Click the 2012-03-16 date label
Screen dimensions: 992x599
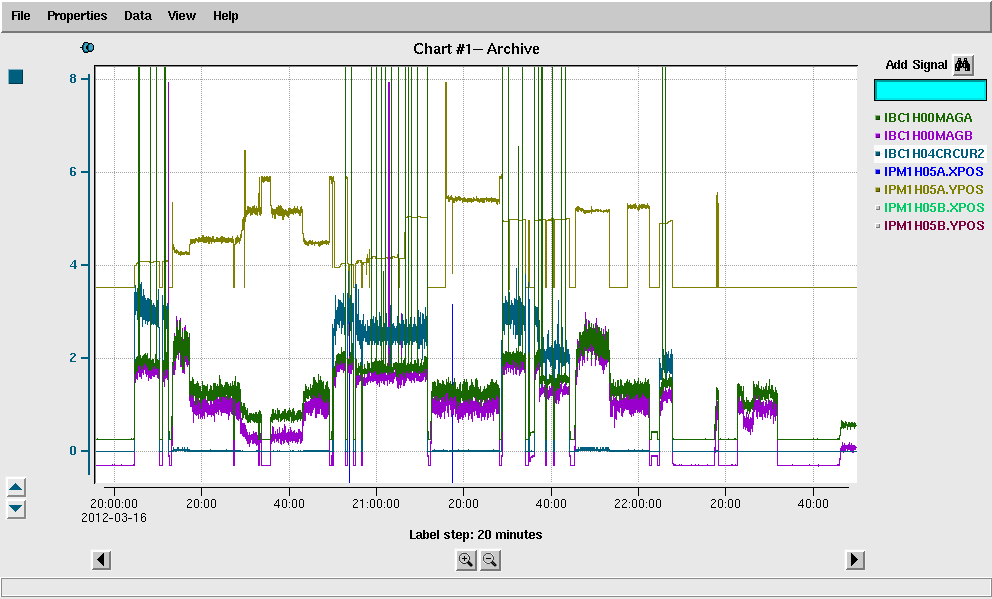pyautogui.click(x=114, y=518)
